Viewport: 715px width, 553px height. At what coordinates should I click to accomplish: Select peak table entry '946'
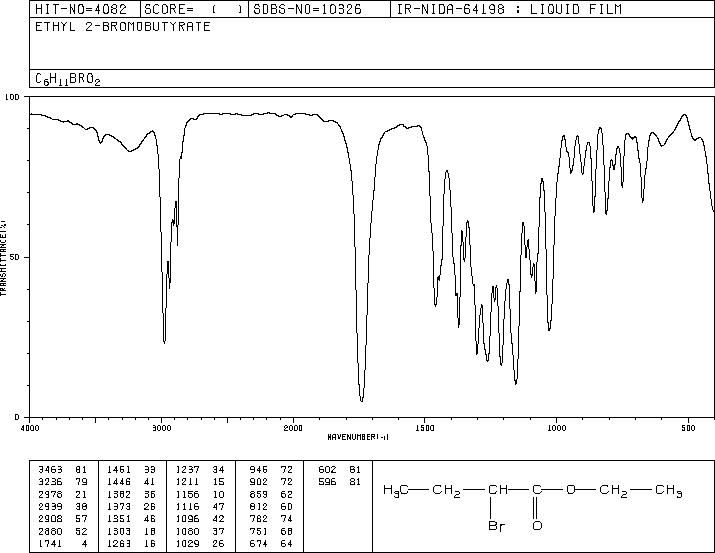point(259,470)
